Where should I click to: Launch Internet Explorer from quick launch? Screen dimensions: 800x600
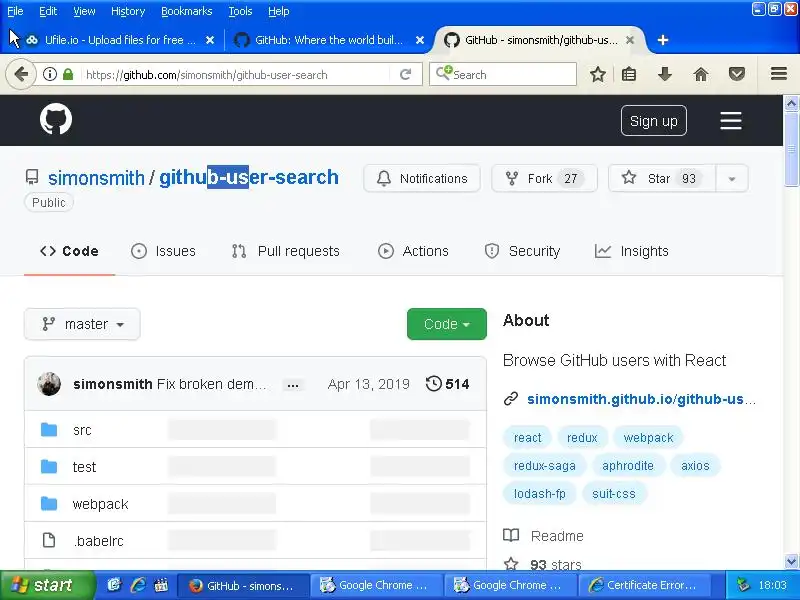coord(138,585)
